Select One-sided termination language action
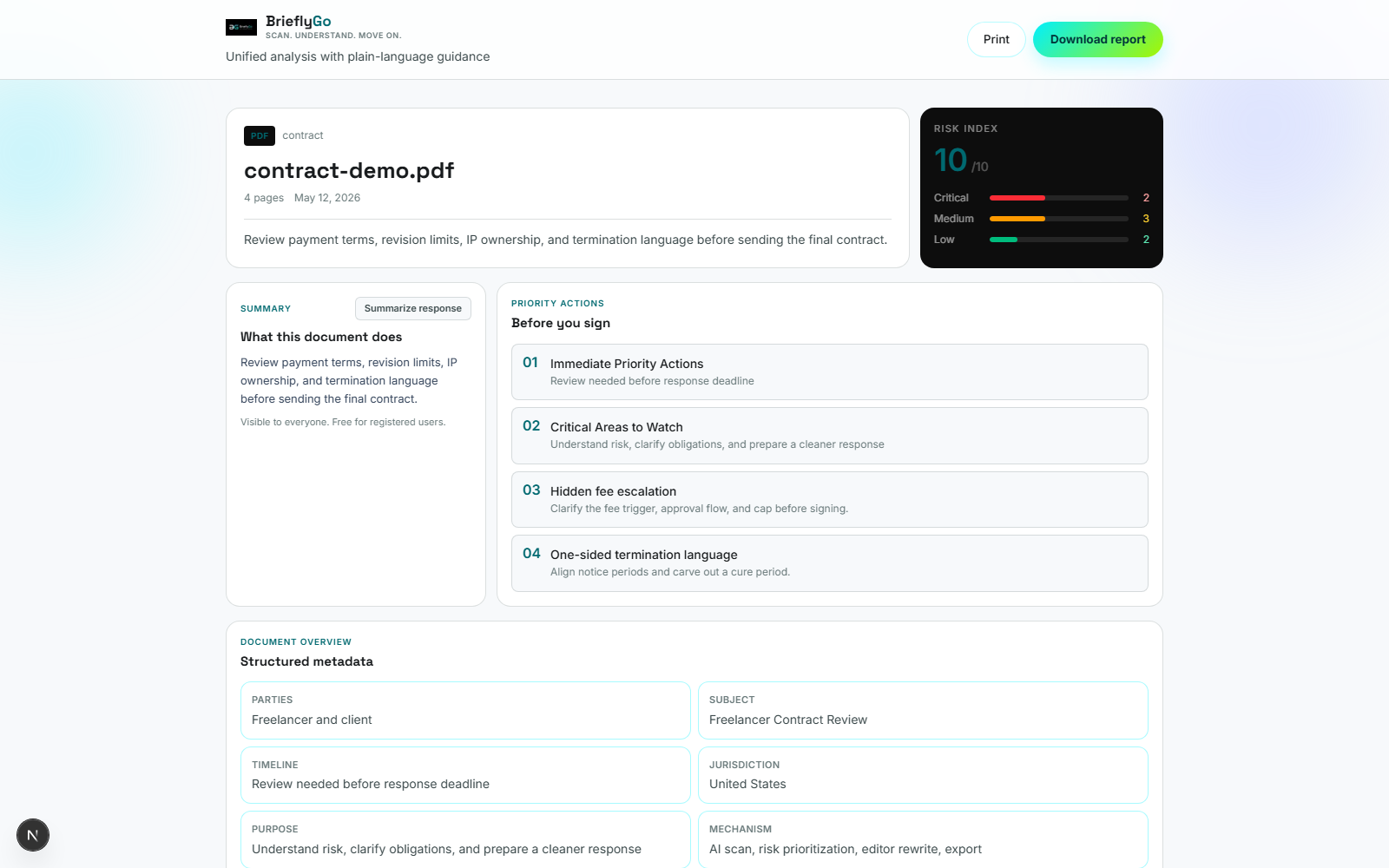1389x868 pixels. 830,563
